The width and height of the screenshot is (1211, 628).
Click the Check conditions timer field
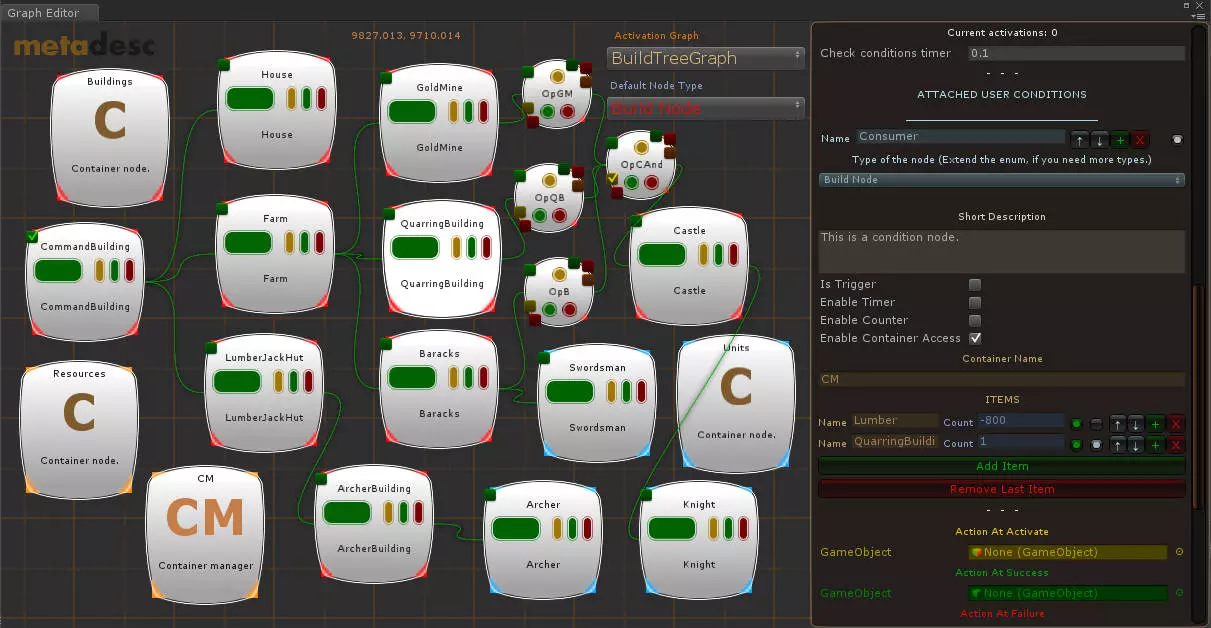pyautogui.click(x=1076, y=53)
